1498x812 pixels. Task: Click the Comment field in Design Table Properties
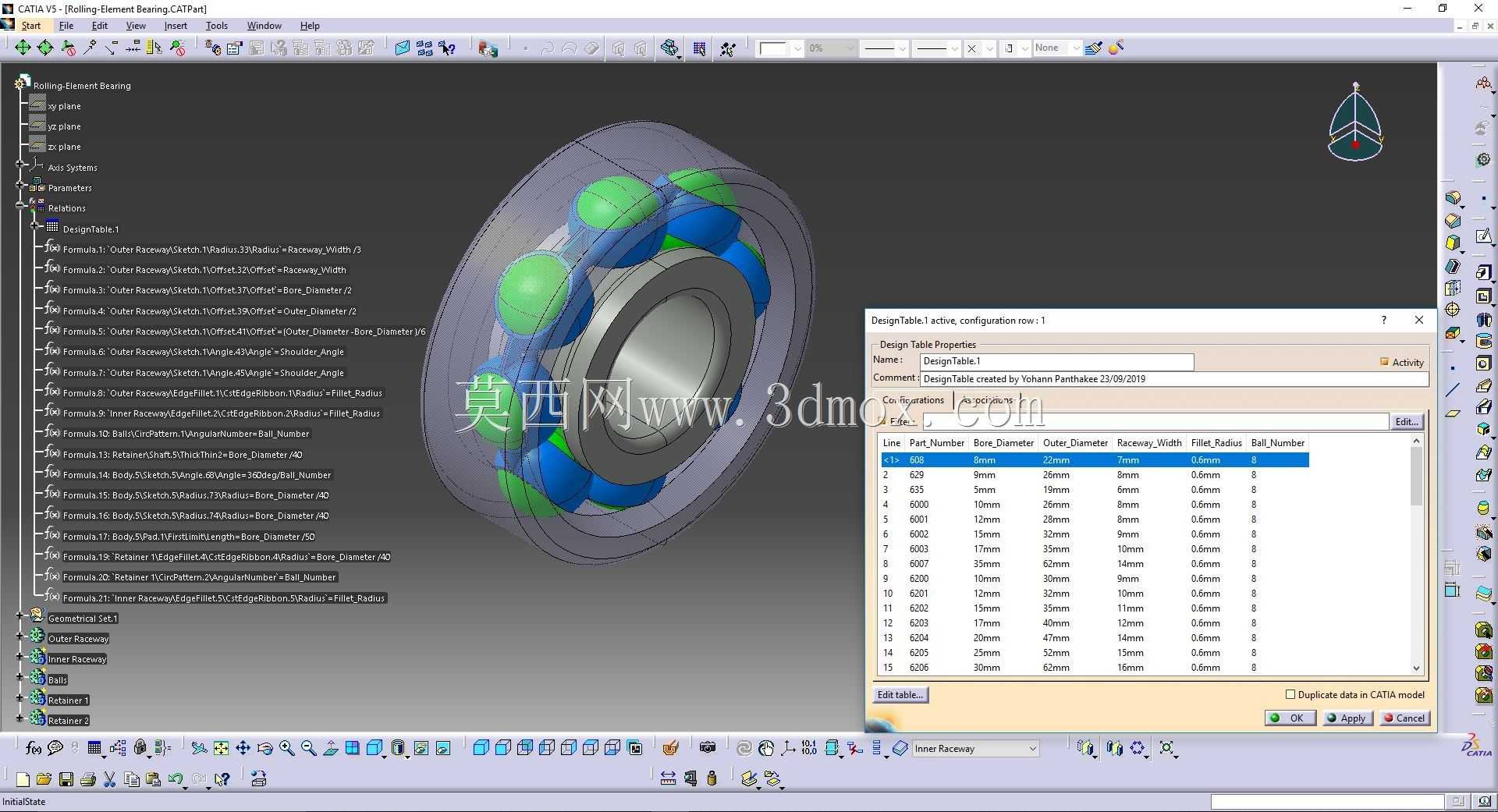click(1174, 379)
